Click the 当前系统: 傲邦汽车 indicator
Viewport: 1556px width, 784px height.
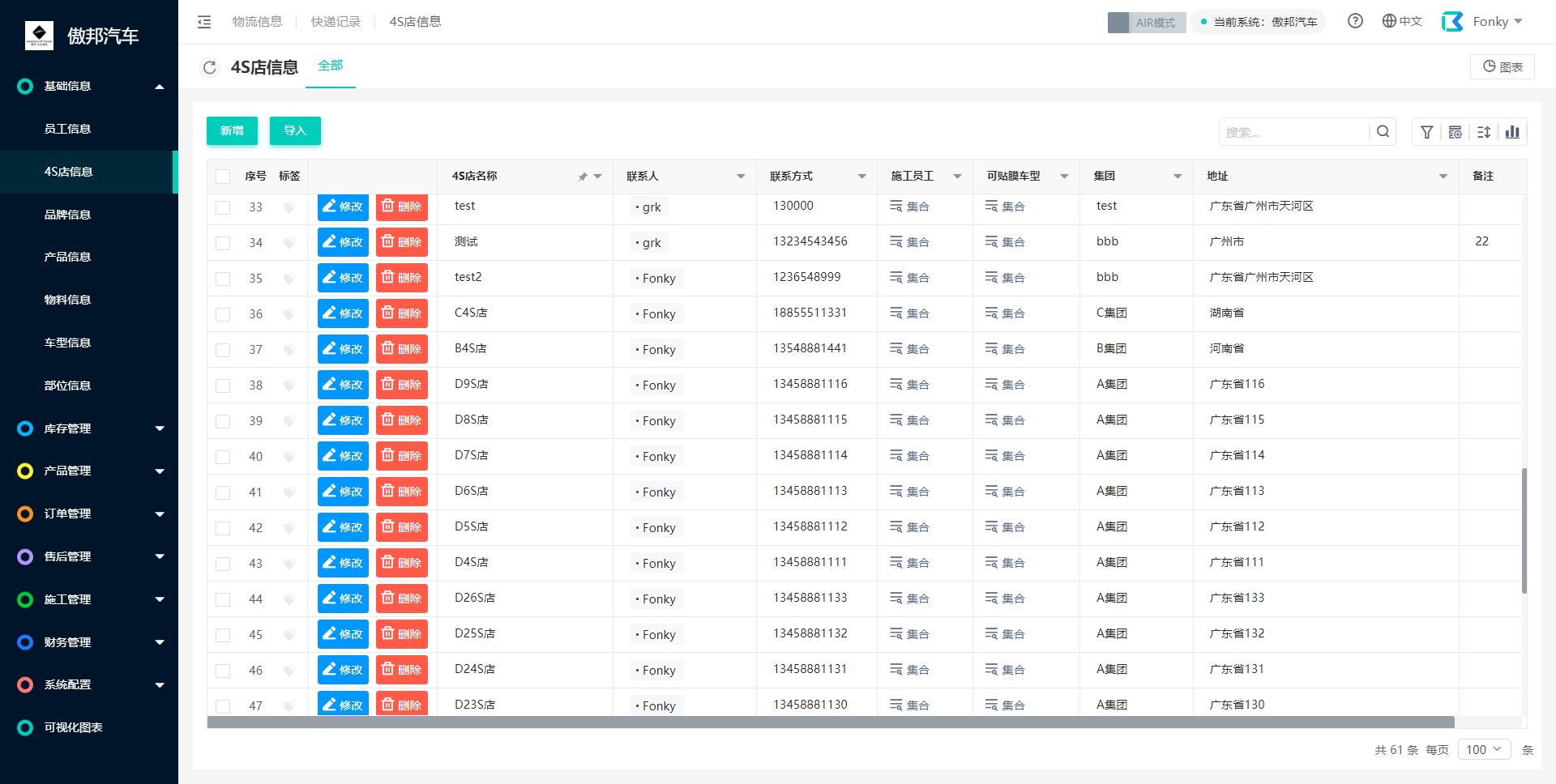click(1259, 22)
